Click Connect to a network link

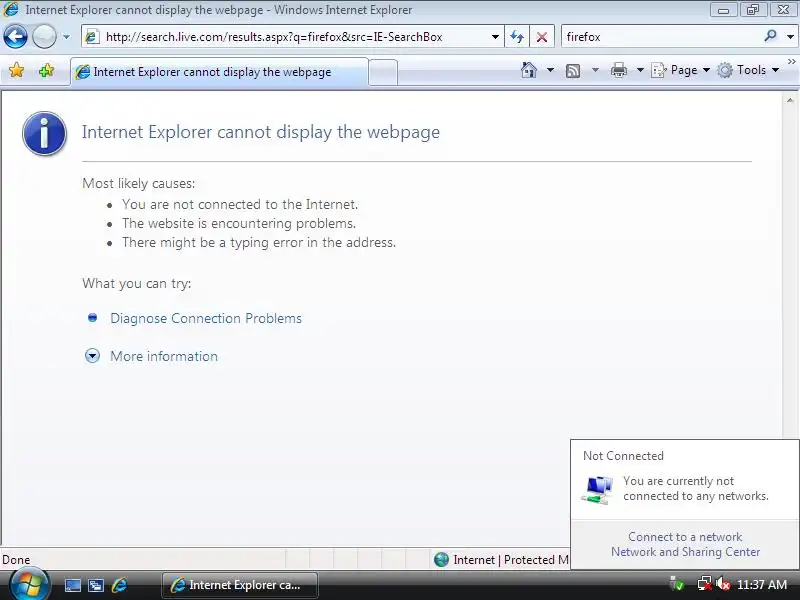(x=685, y=537)
